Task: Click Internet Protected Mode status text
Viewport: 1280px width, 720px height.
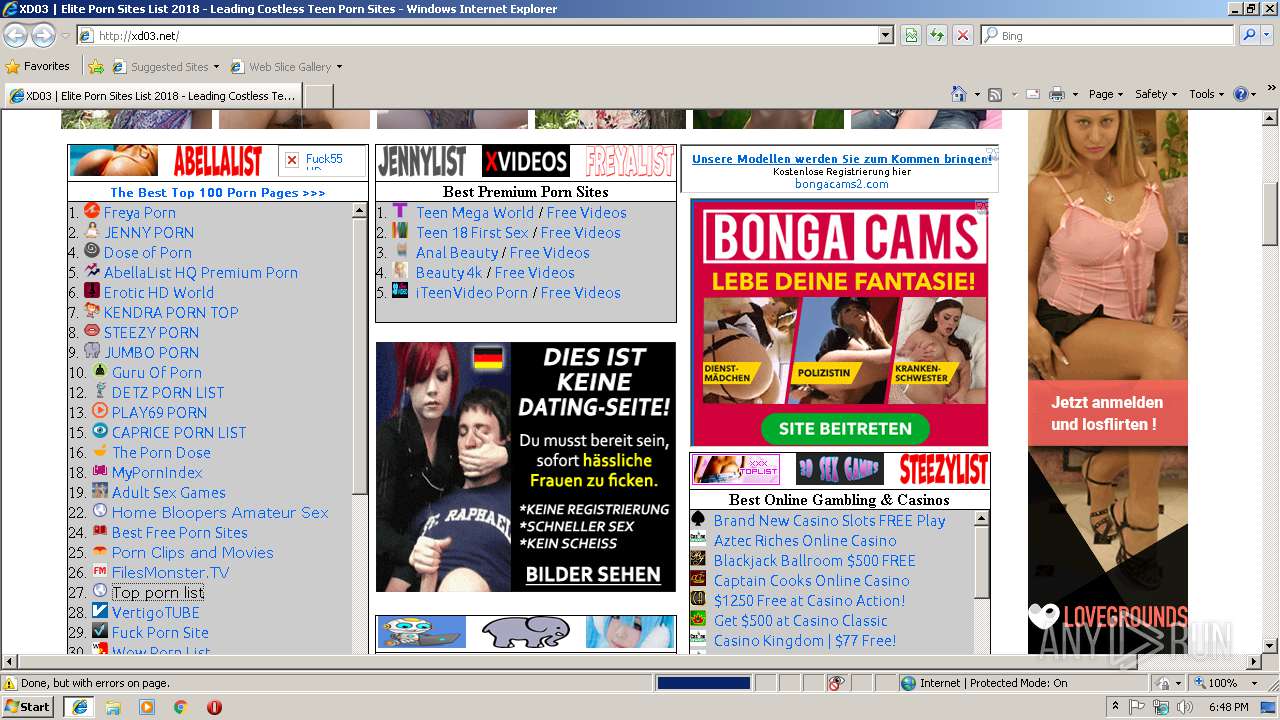Action: (993, 683)
